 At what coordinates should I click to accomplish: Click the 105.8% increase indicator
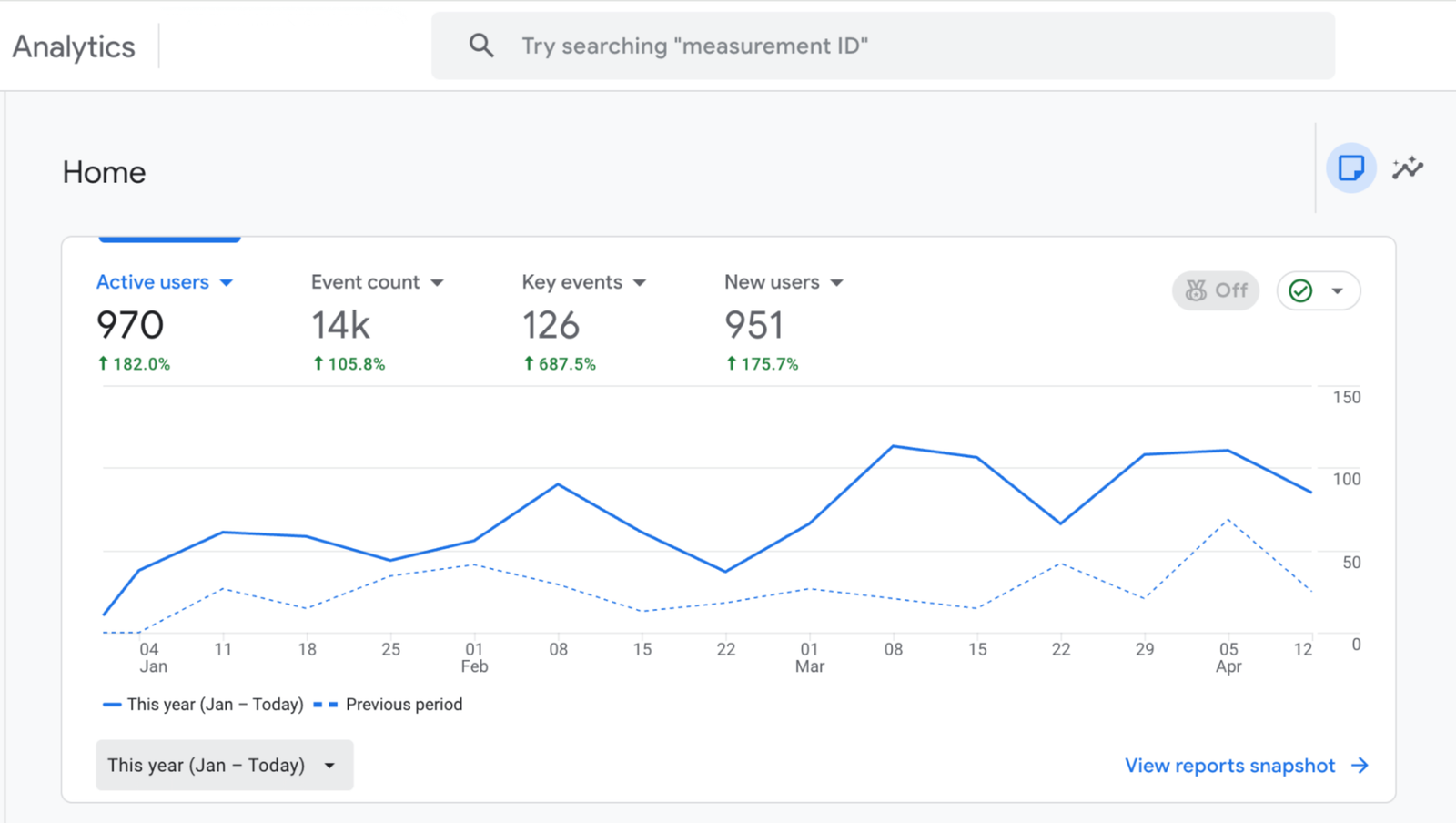tap(349, 364)
